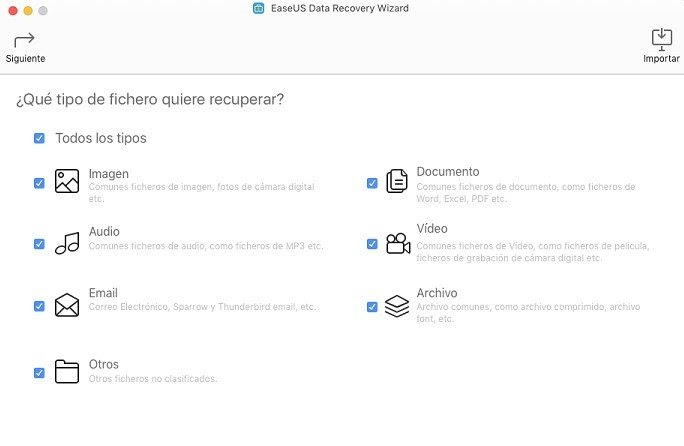
Task: Click the Siguiente arrow icon
Action: point(24,40)
